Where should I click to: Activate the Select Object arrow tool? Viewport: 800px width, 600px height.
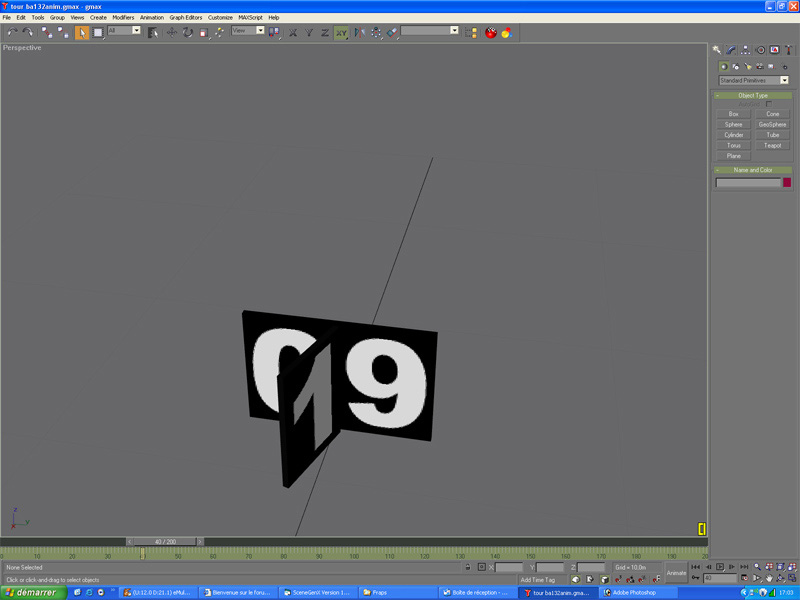point(82,33)
